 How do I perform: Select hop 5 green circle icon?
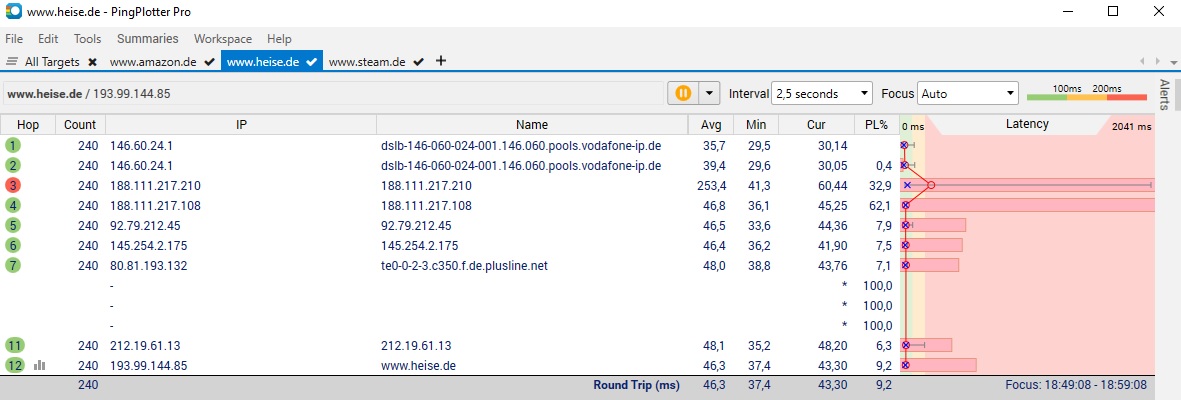pyautogui.click(x=13, y=225)
